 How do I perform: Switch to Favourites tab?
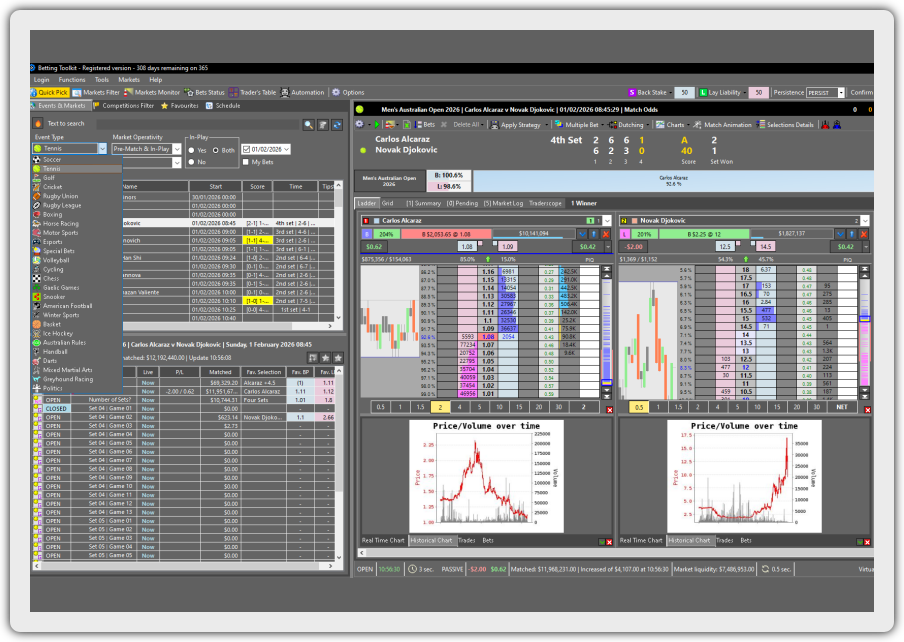[x=180, y=105]
